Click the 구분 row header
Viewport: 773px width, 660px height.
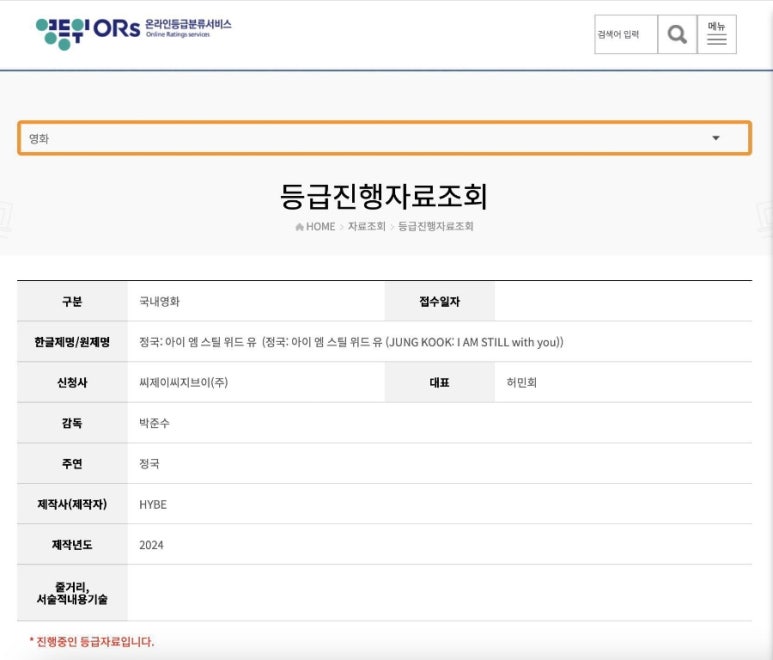point(72,301)
